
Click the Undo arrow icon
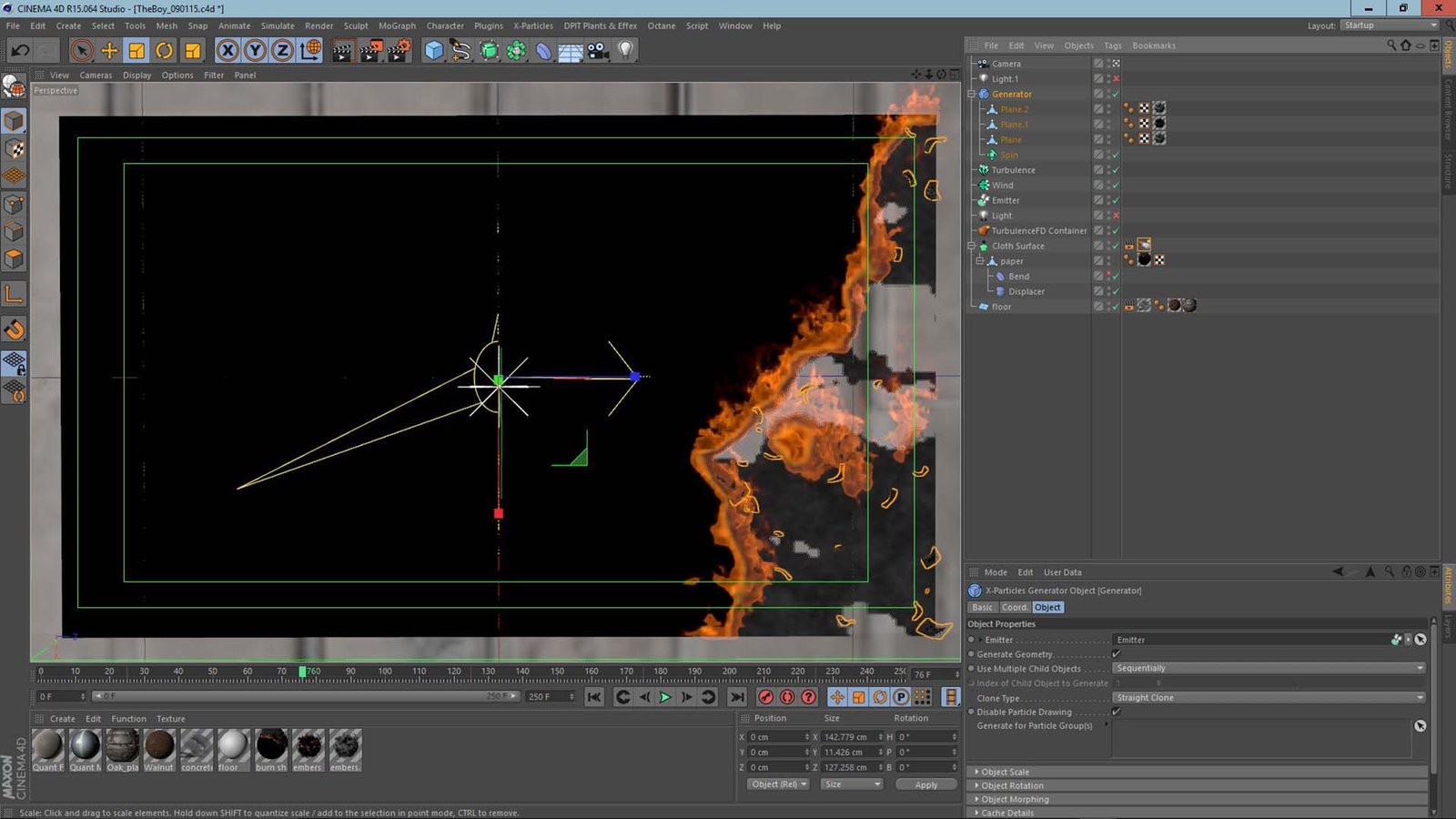pos(20,51)
